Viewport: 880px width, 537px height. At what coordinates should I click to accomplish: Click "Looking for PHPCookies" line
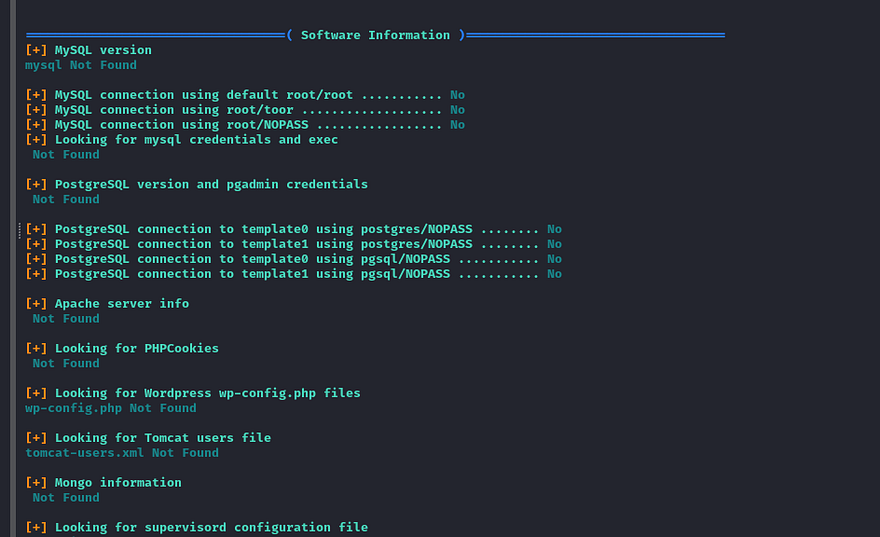pyautogui.click(x=122, y=348)
